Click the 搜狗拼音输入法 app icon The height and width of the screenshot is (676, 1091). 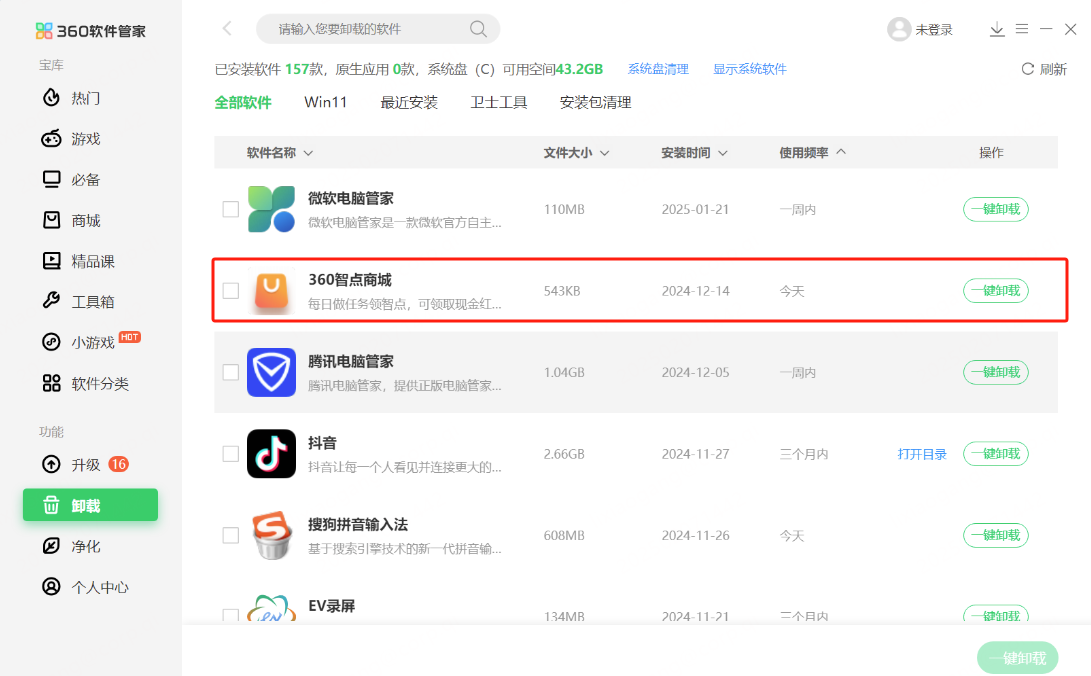coord(271,535)
